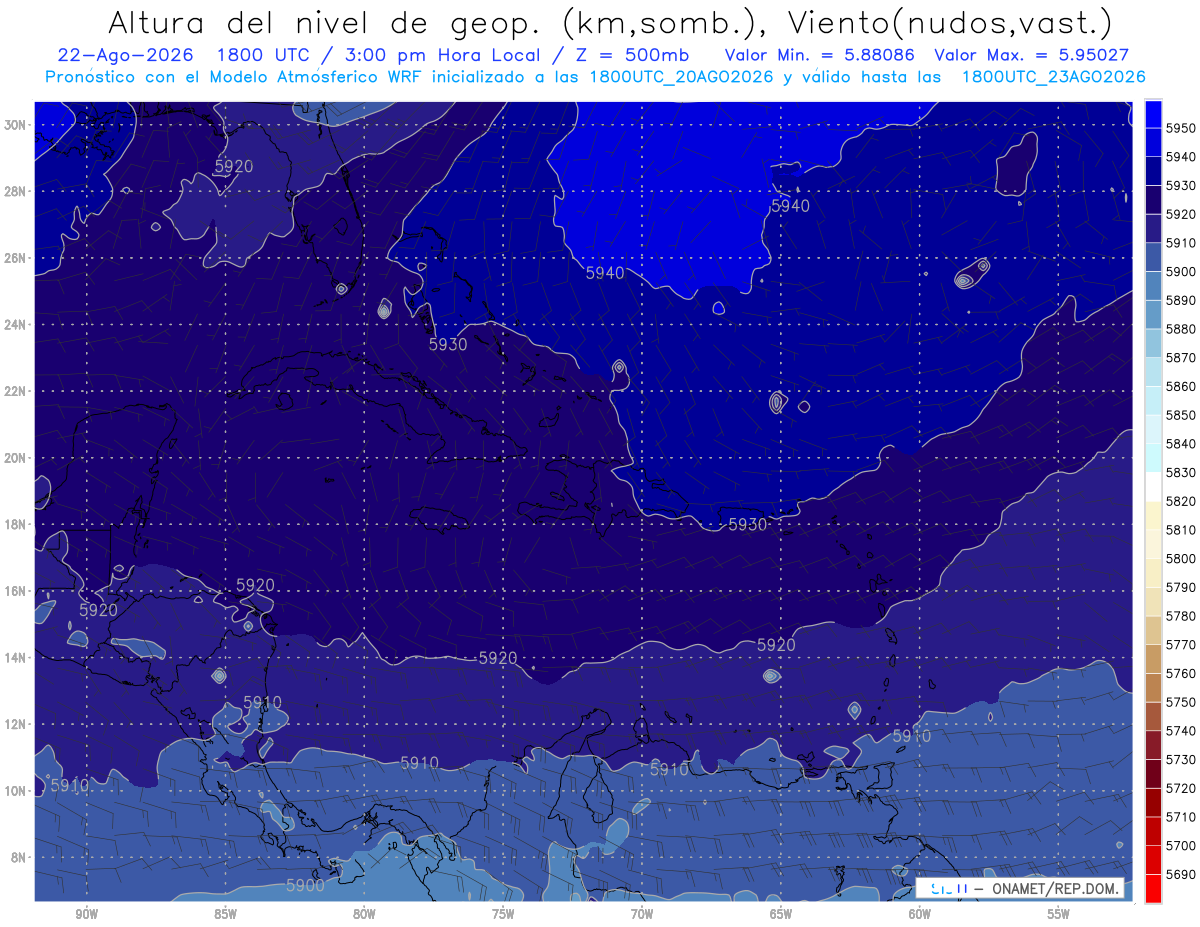Click the 70W longitude axis label
The height and width of the screenshot is (927, 1200).
(642, 914)
